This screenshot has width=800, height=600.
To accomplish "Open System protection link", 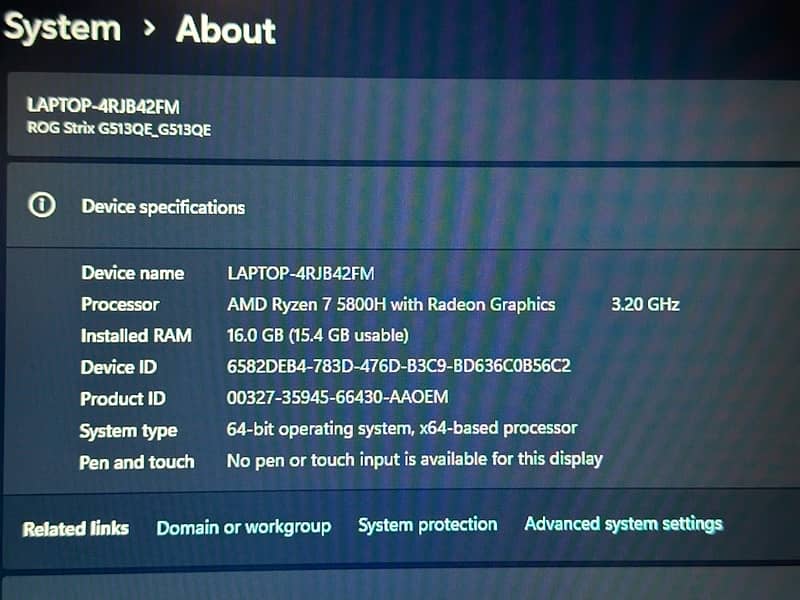I will (428, 525).
